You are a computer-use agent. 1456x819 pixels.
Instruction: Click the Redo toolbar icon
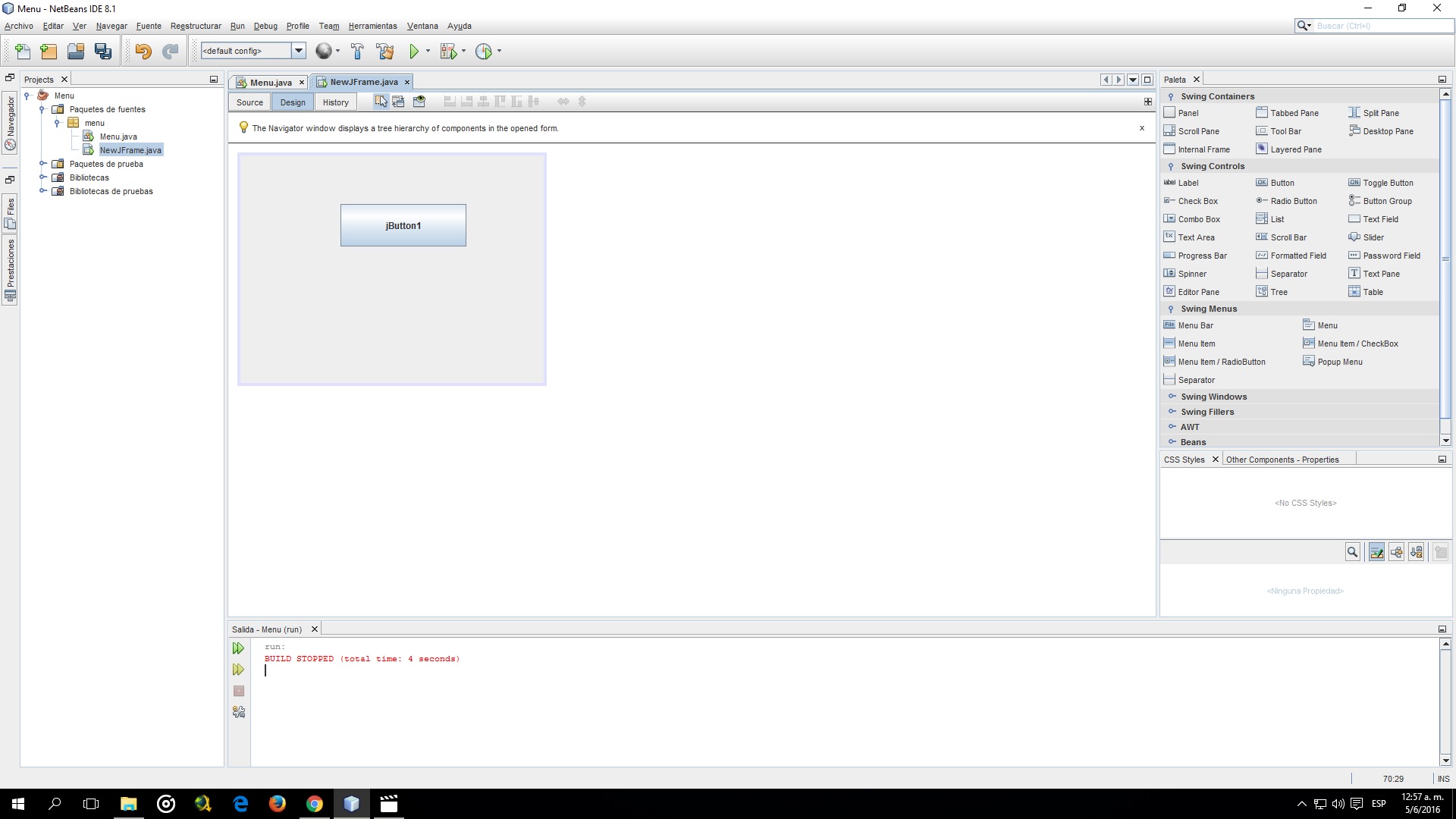(x=171, y=51)
